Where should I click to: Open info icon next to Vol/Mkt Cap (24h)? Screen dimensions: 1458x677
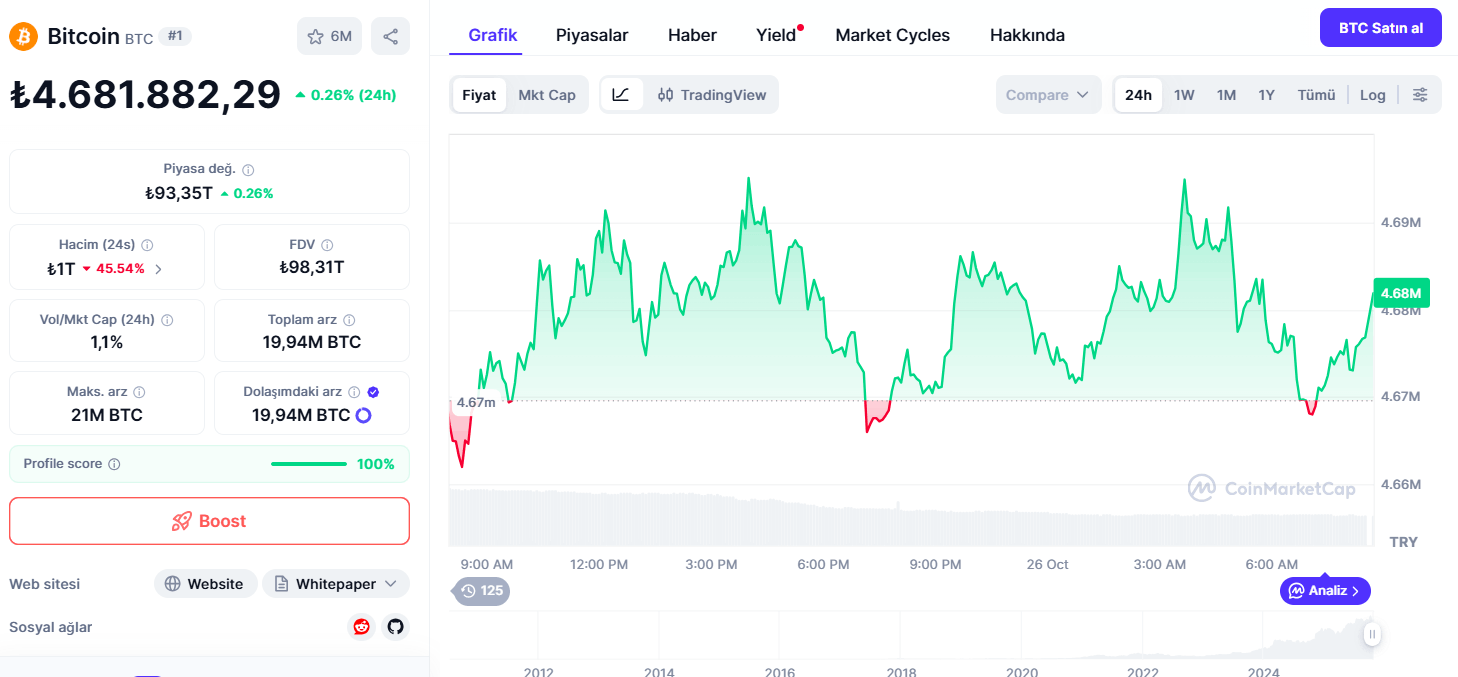coord(167,320)
